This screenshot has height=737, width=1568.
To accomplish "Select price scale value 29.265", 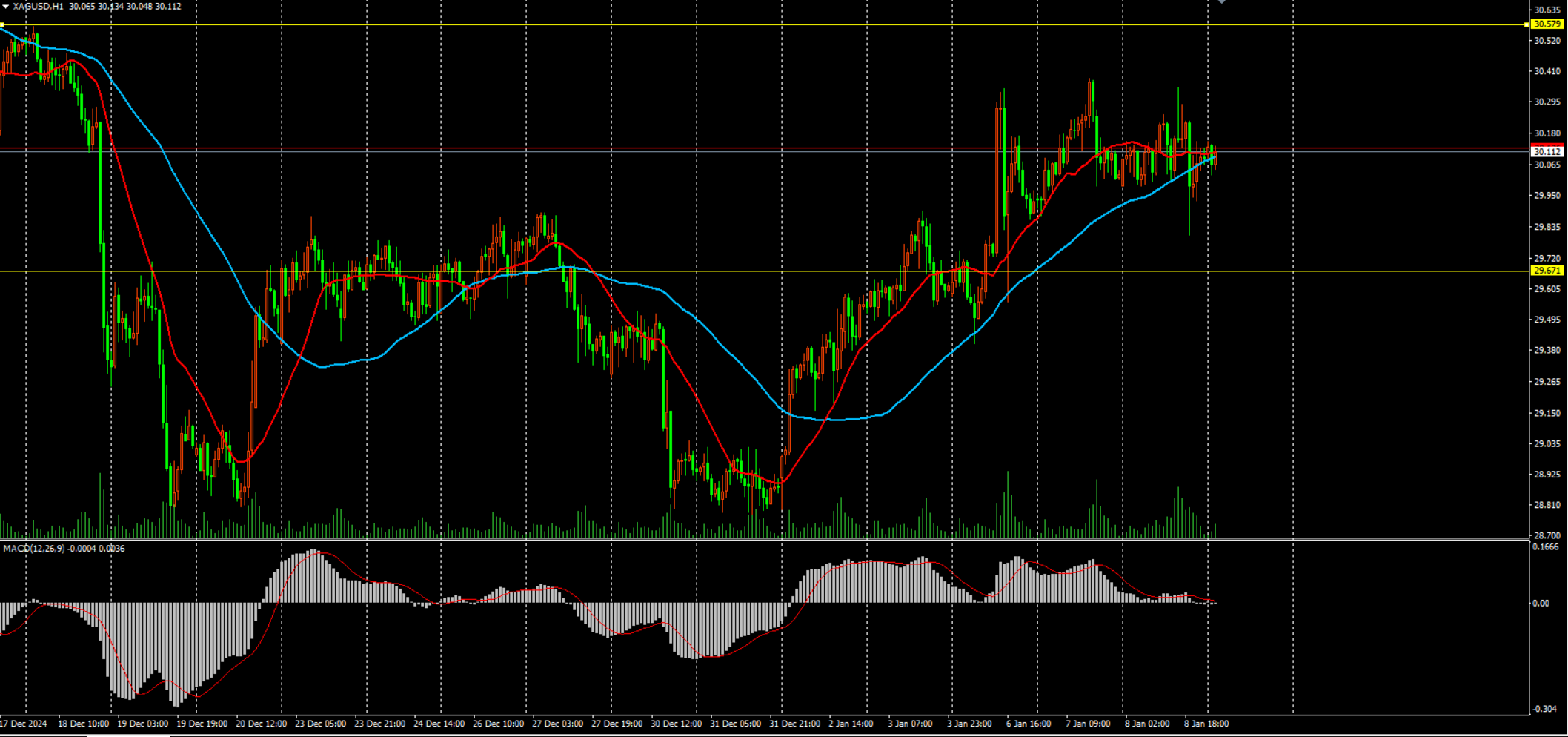I will click(1547, 382).
